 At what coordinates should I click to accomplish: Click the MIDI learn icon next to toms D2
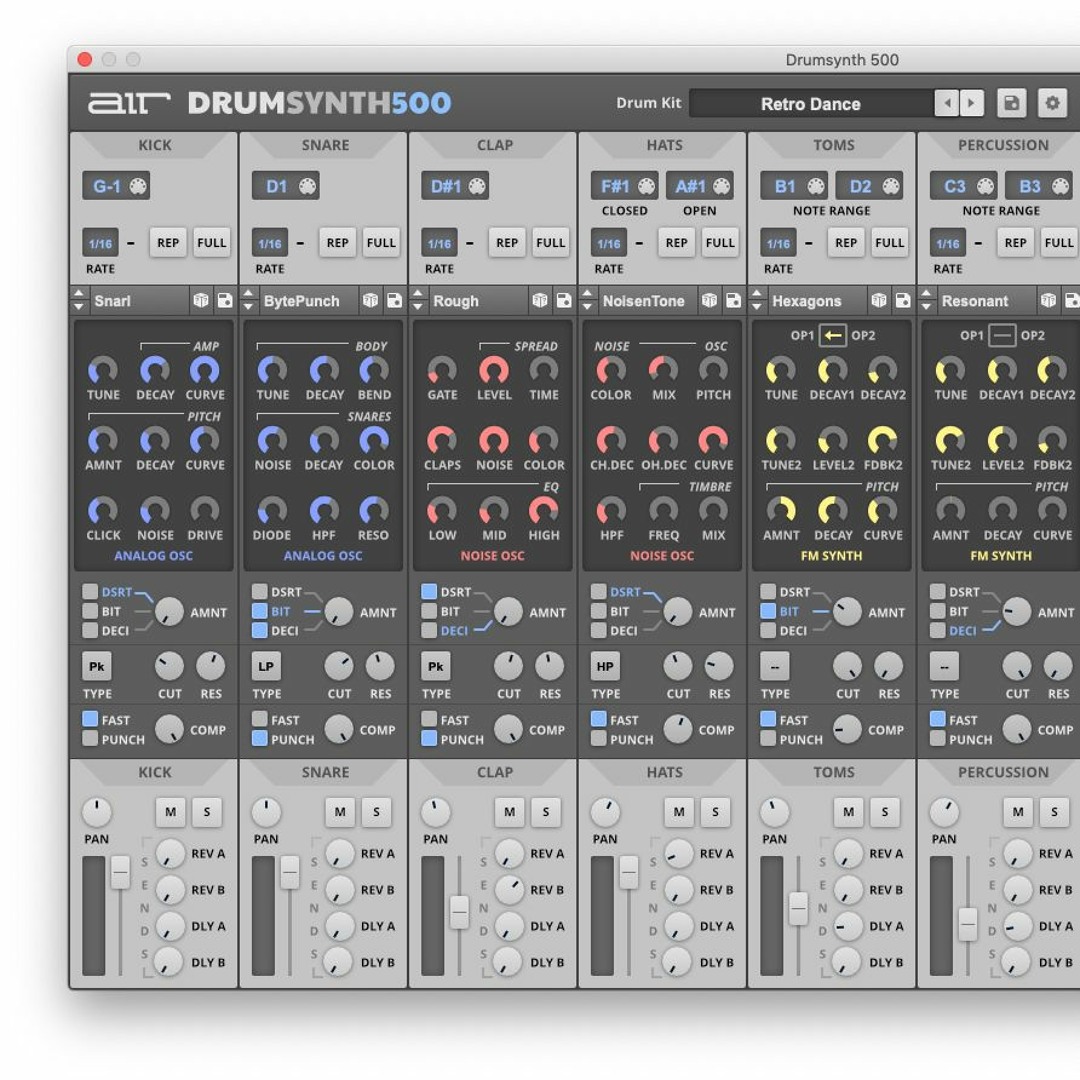[891, 186]
